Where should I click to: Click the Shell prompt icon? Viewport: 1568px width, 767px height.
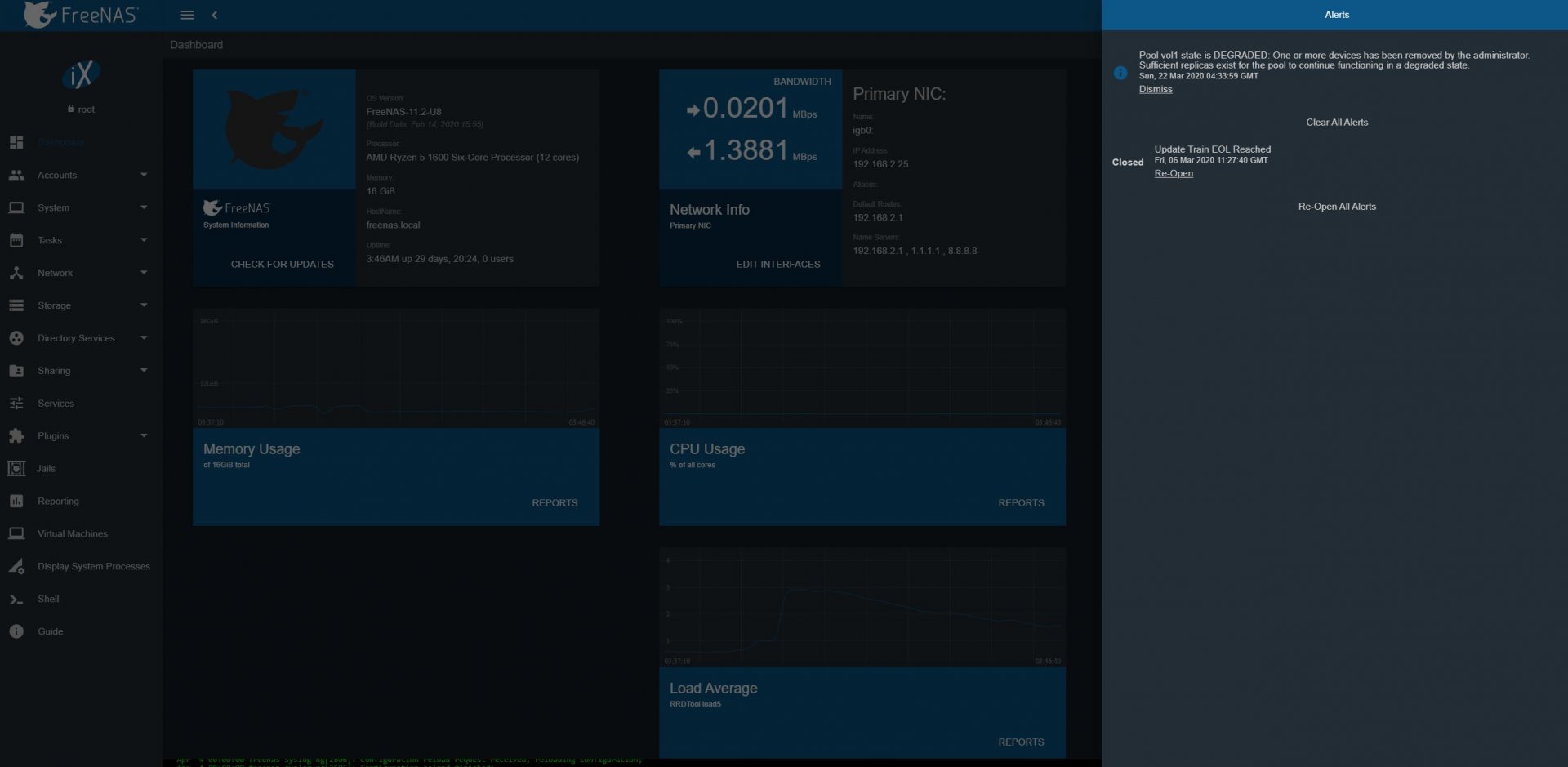(16, 599)
